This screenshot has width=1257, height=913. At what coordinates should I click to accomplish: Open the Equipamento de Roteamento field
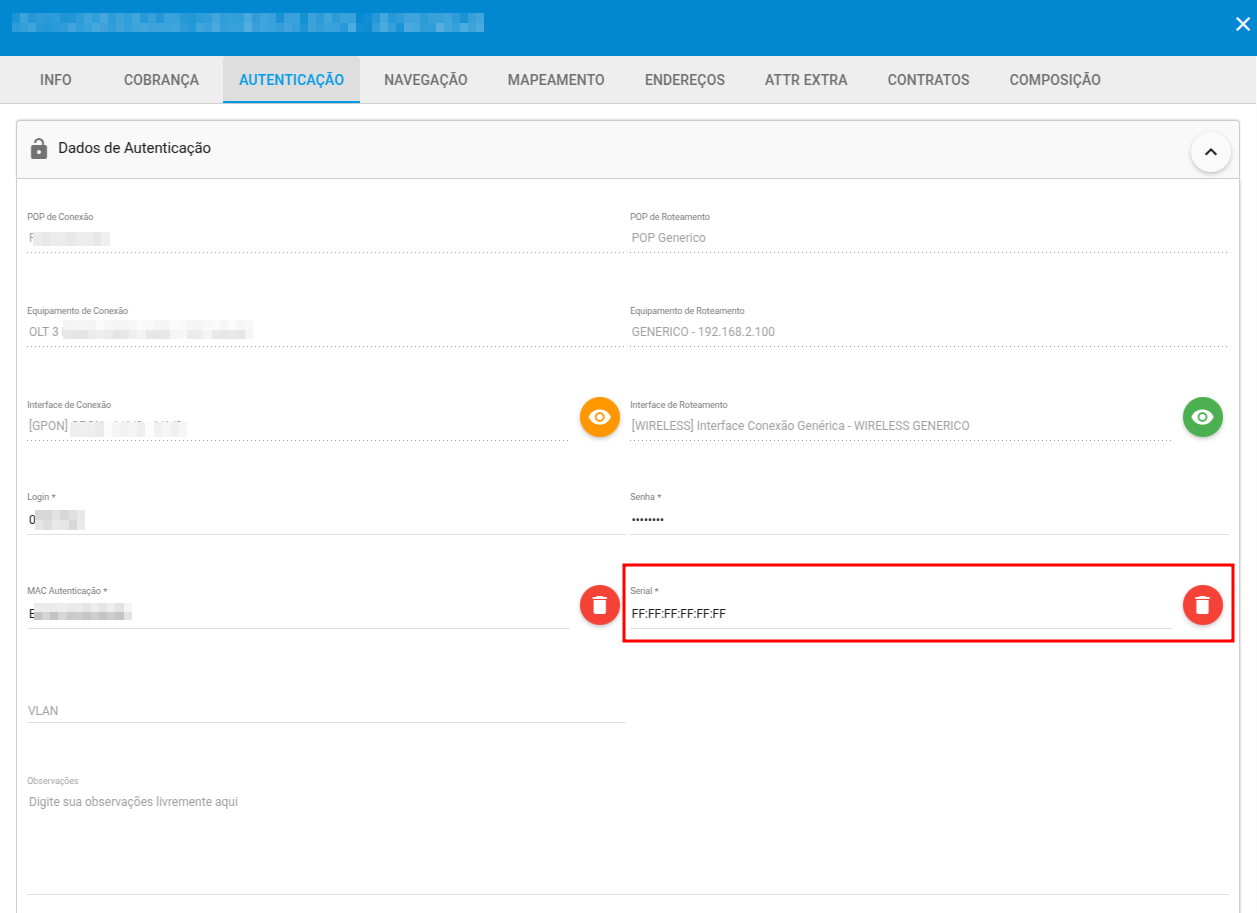929,332
